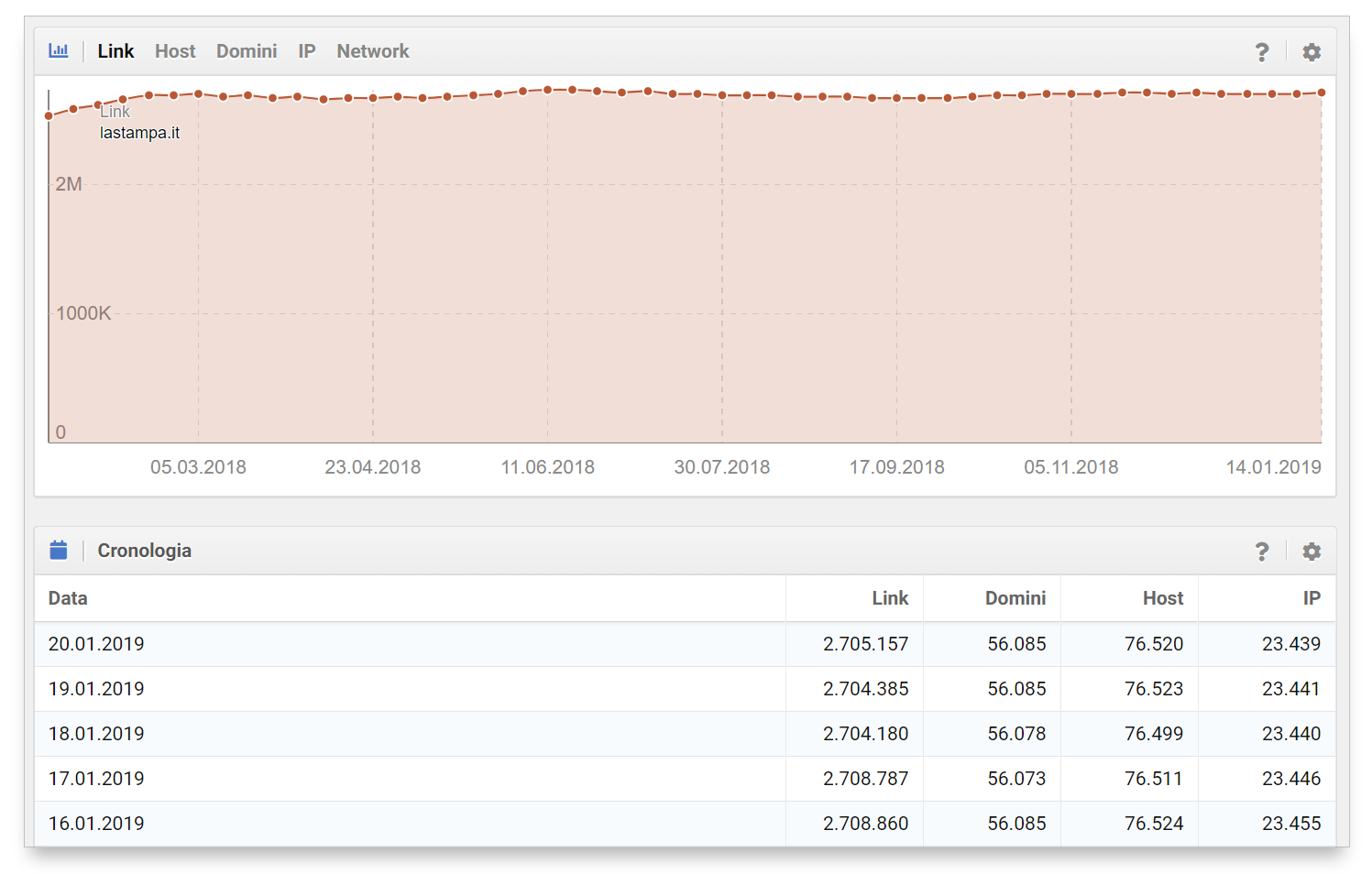Open the Network tab
1372x874 pixels.
[372, 51]
